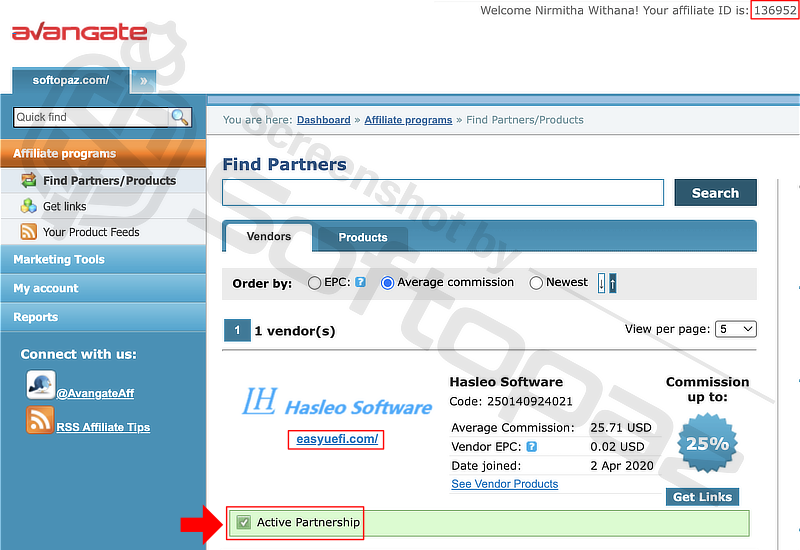Click the Quick find magnifier icon
This screenshot has width=800, height=550.
coord(180,117)
